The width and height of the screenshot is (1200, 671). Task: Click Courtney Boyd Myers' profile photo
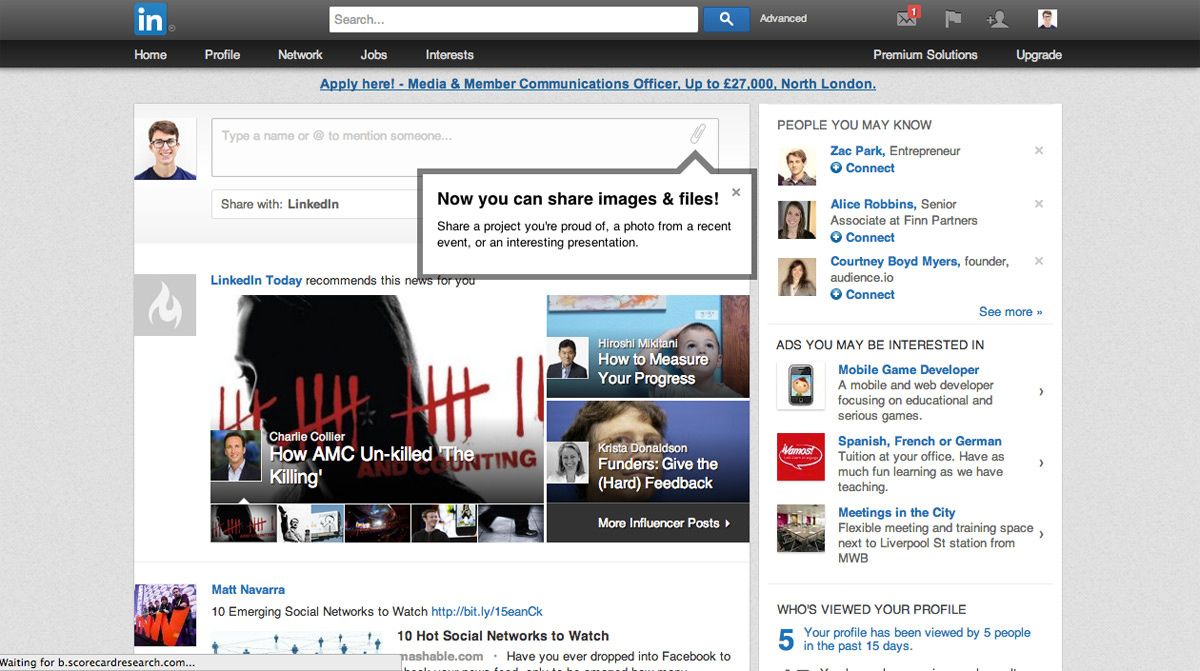[797, 277]
